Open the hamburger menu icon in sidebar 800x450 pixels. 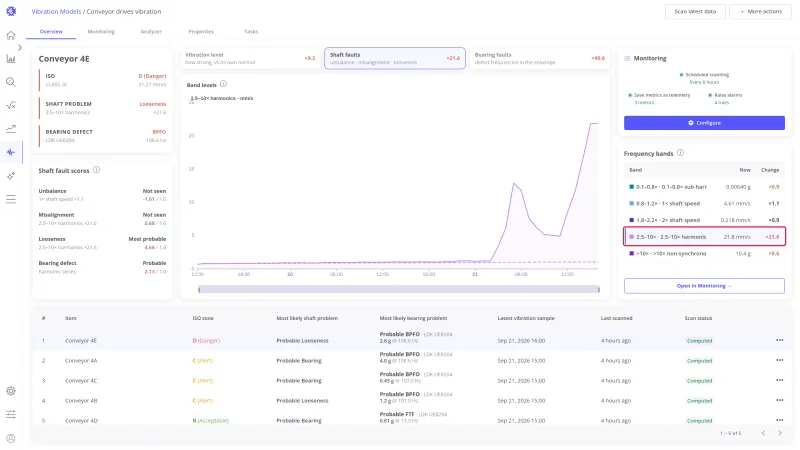point(11,199)
